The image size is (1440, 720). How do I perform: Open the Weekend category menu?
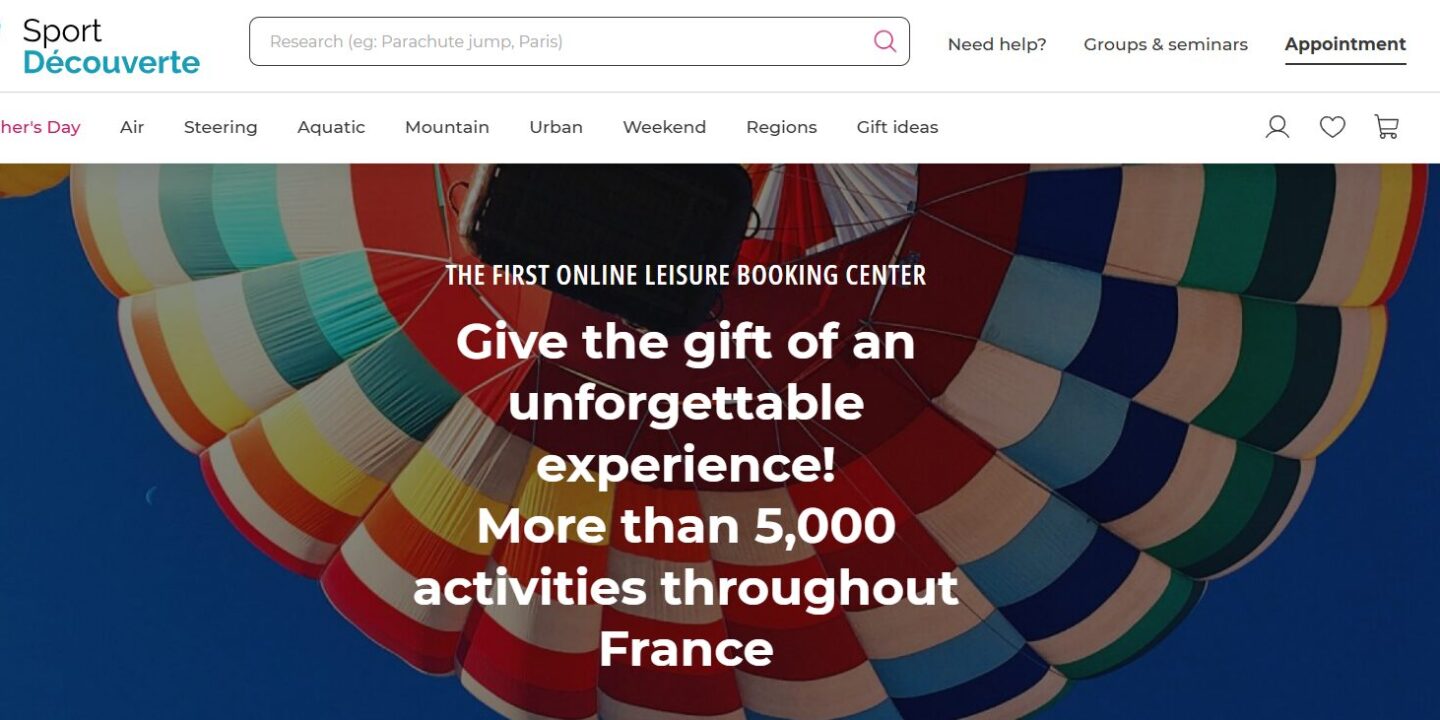tap(664, 127)
